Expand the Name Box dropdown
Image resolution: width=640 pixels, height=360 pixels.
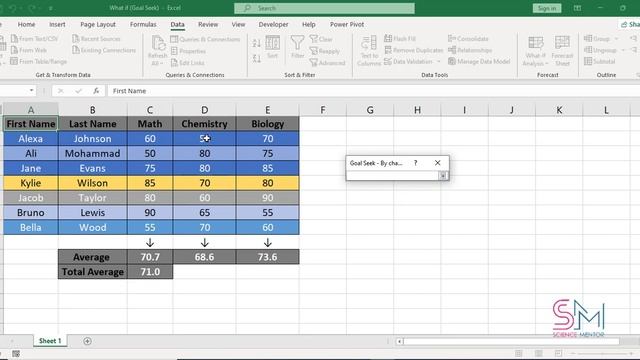click(31, 91)
